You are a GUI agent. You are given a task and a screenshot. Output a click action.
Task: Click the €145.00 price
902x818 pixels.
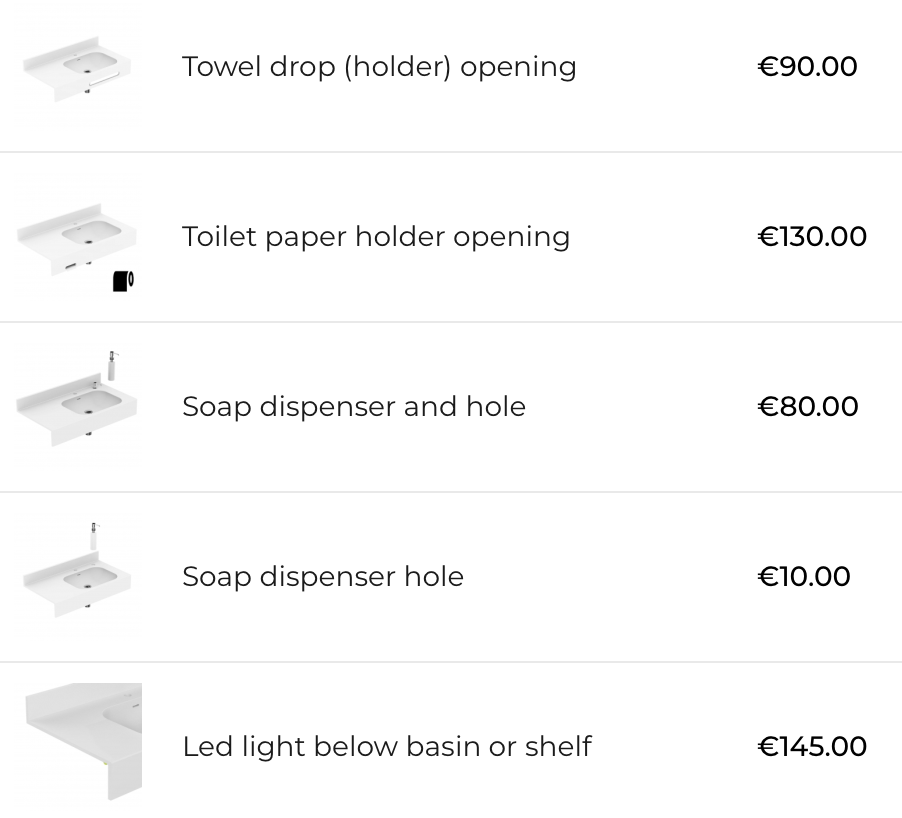point(812,747)
